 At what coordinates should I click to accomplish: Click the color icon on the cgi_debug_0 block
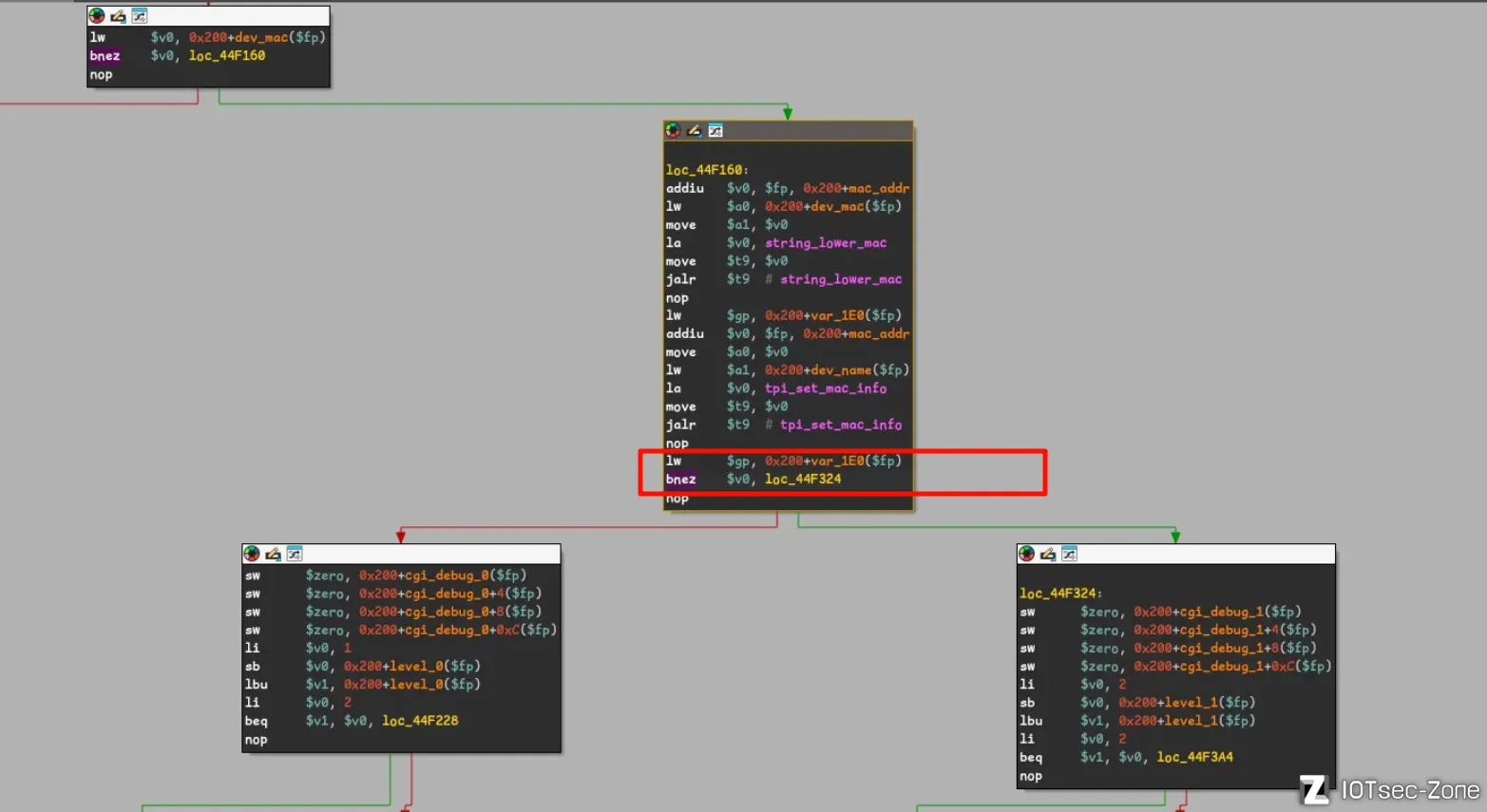[x=252, y=554]
